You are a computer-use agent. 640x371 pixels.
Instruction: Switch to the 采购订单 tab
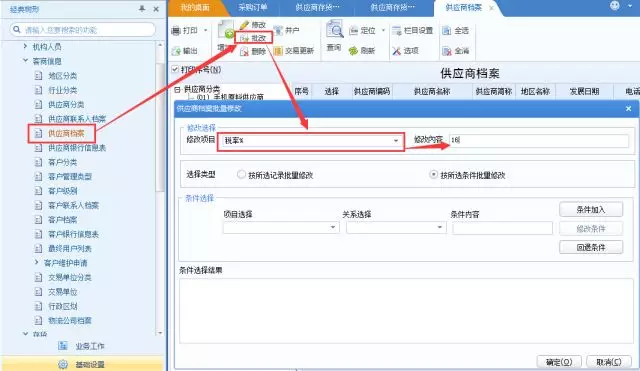click(x=253, y=8)
